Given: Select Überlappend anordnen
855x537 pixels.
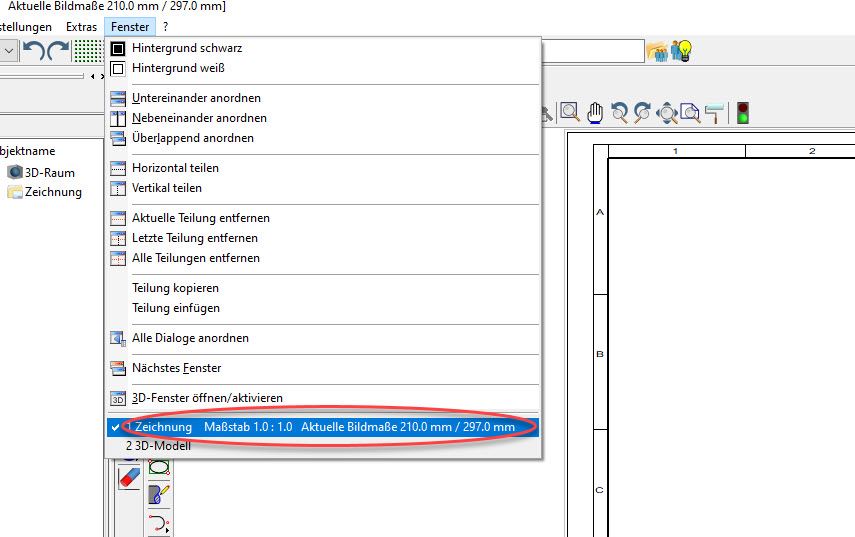Looking at the screenshot, I should (x=323, y=138).
